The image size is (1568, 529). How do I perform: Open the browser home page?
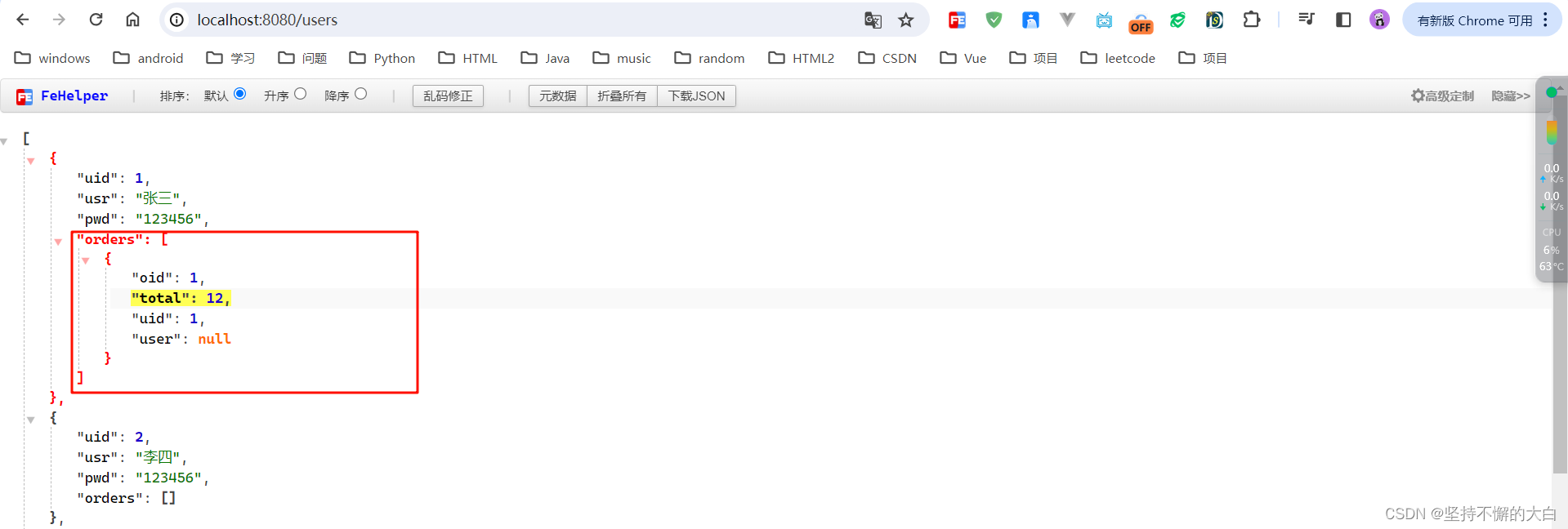pyautogui.click(x=132, y=20)
